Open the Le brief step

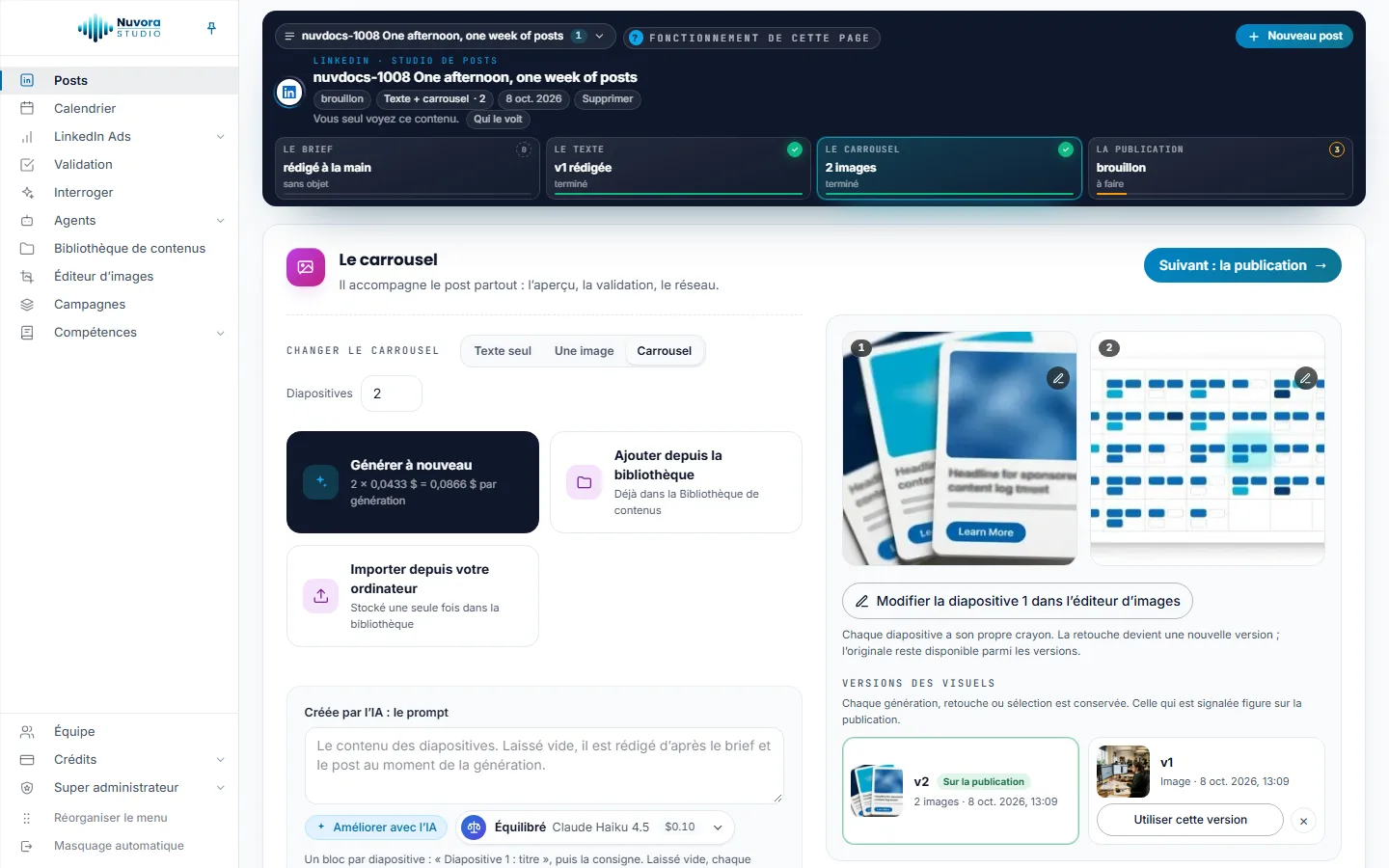(x=407, y=168)
